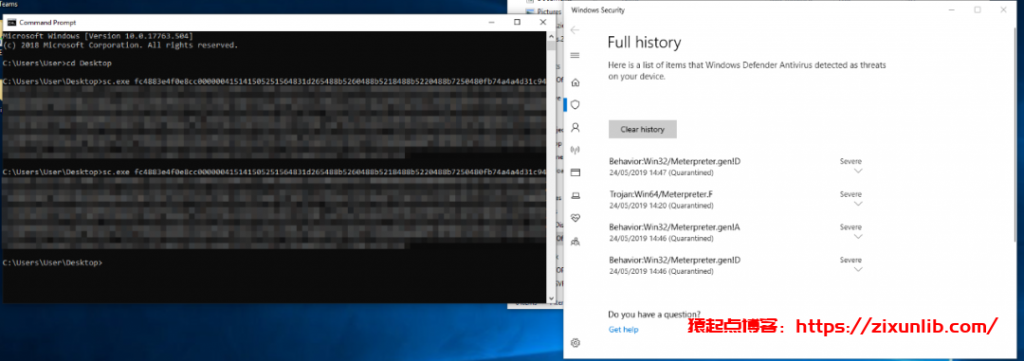
Task: Select the Trojan:Win64/Meterpreter.F threat name
Action: 661,194
